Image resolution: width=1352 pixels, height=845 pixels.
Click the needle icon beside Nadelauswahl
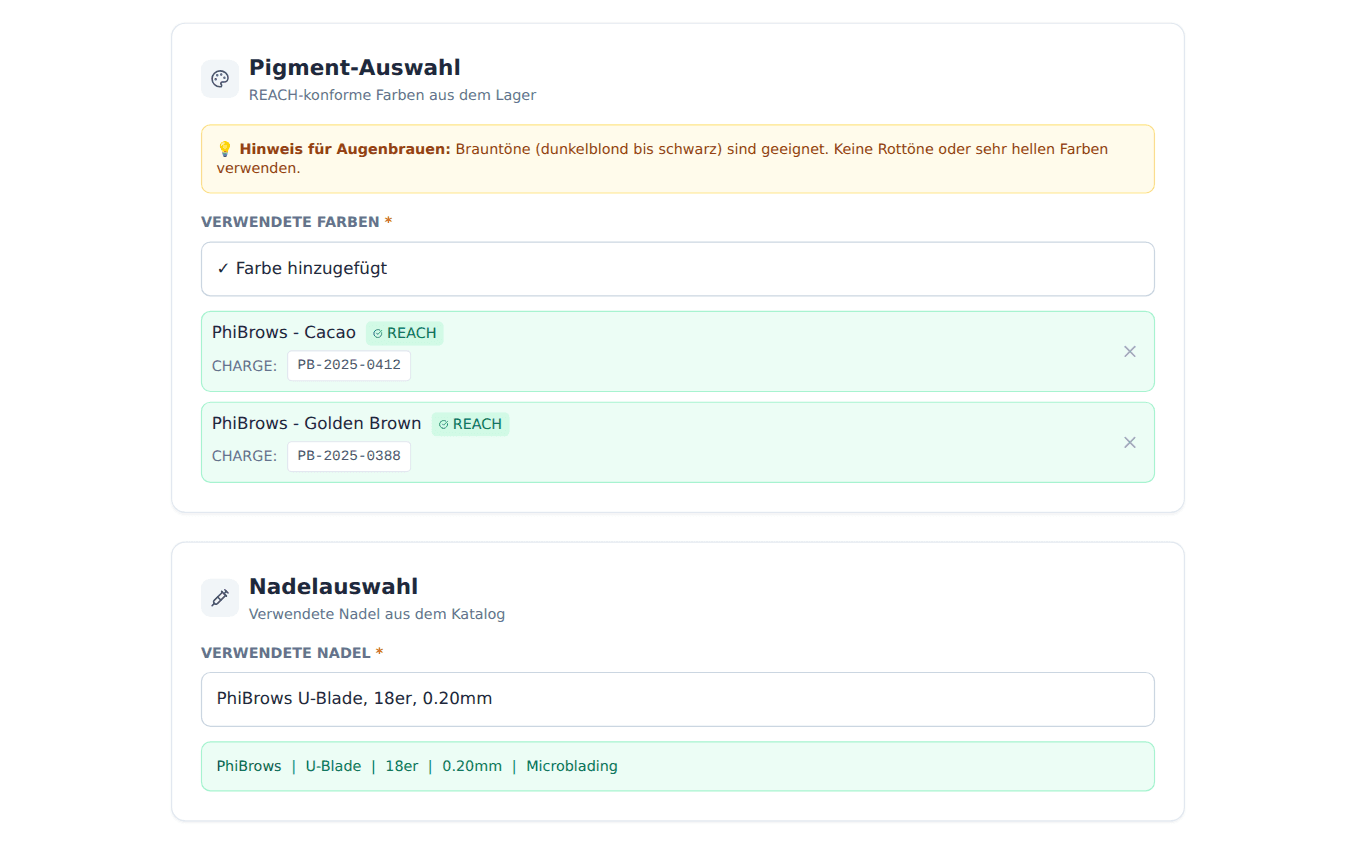tap(220, 598)
